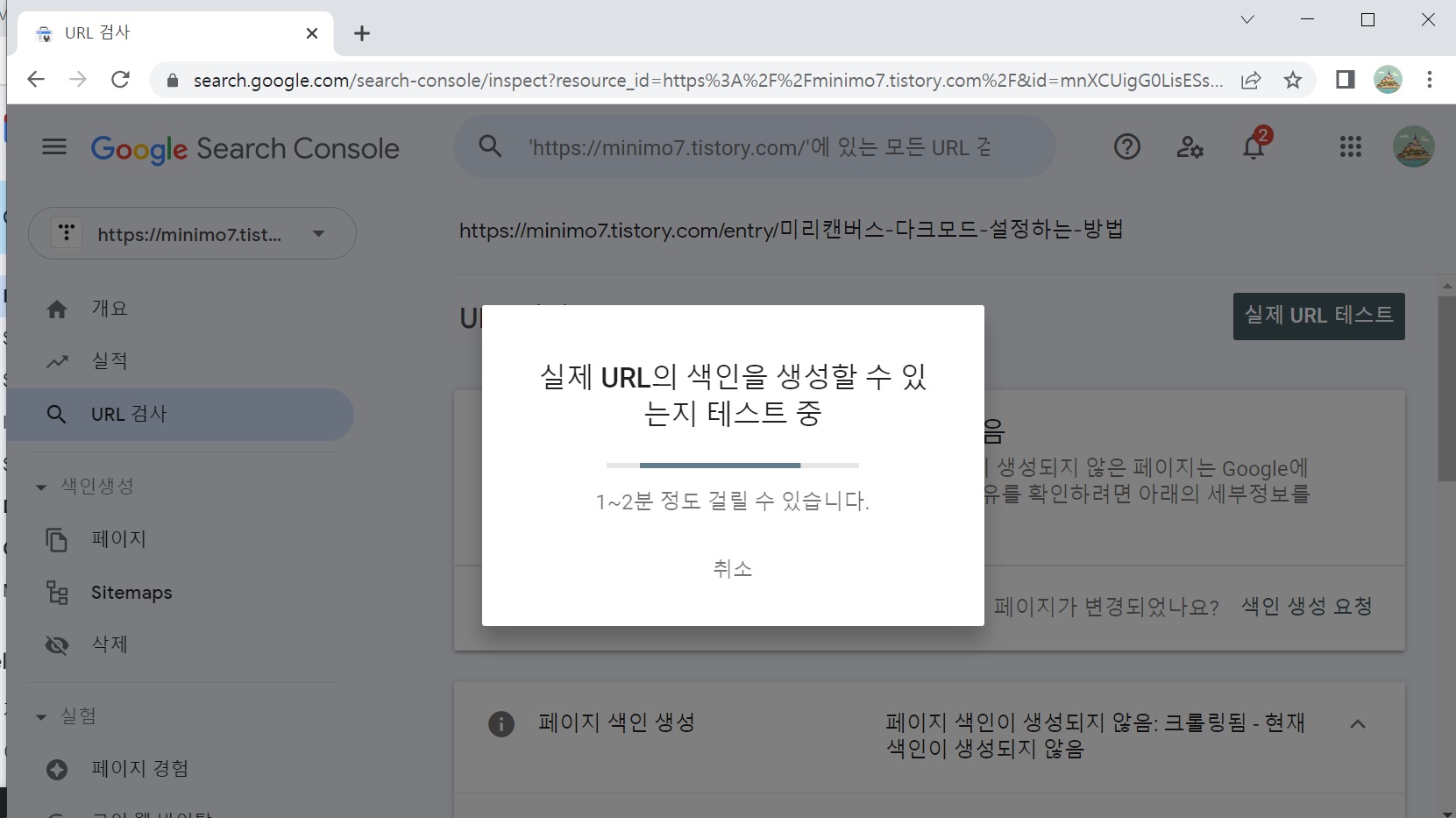Open the hamburger main menu
This screenshot has height=818, width=1456.
coord(54,146)
